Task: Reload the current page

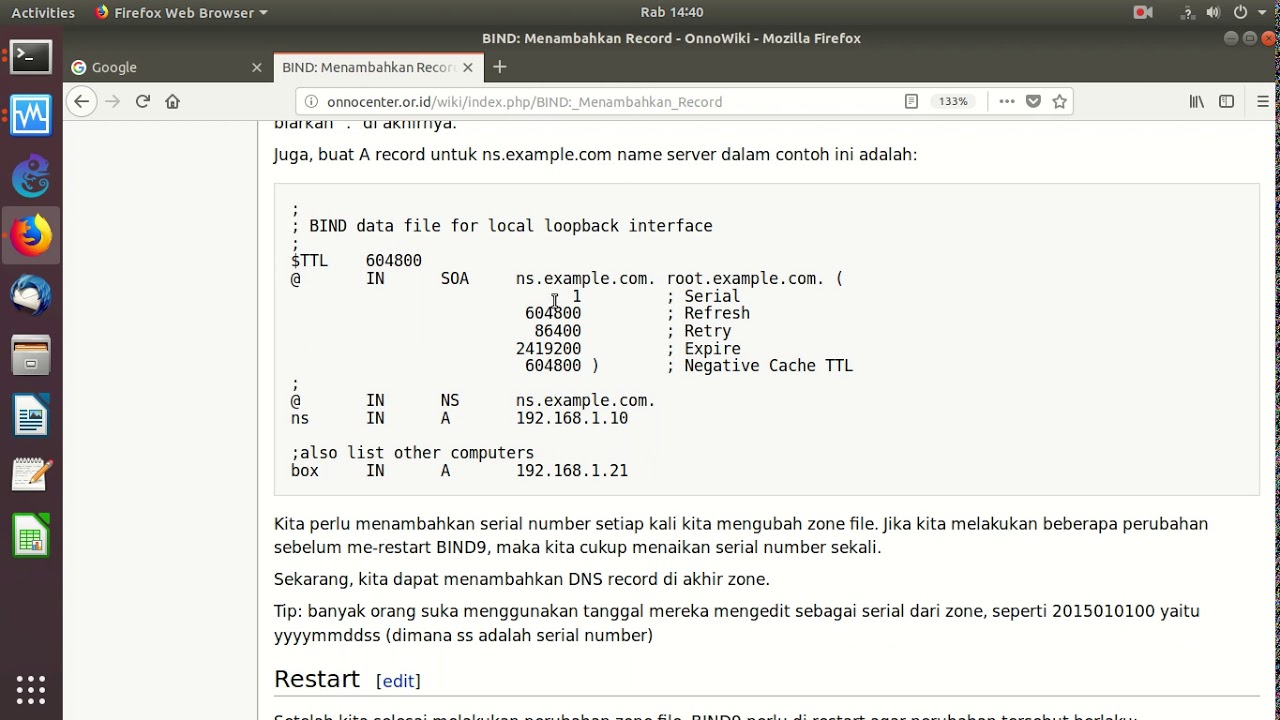Action: [142, 101]
